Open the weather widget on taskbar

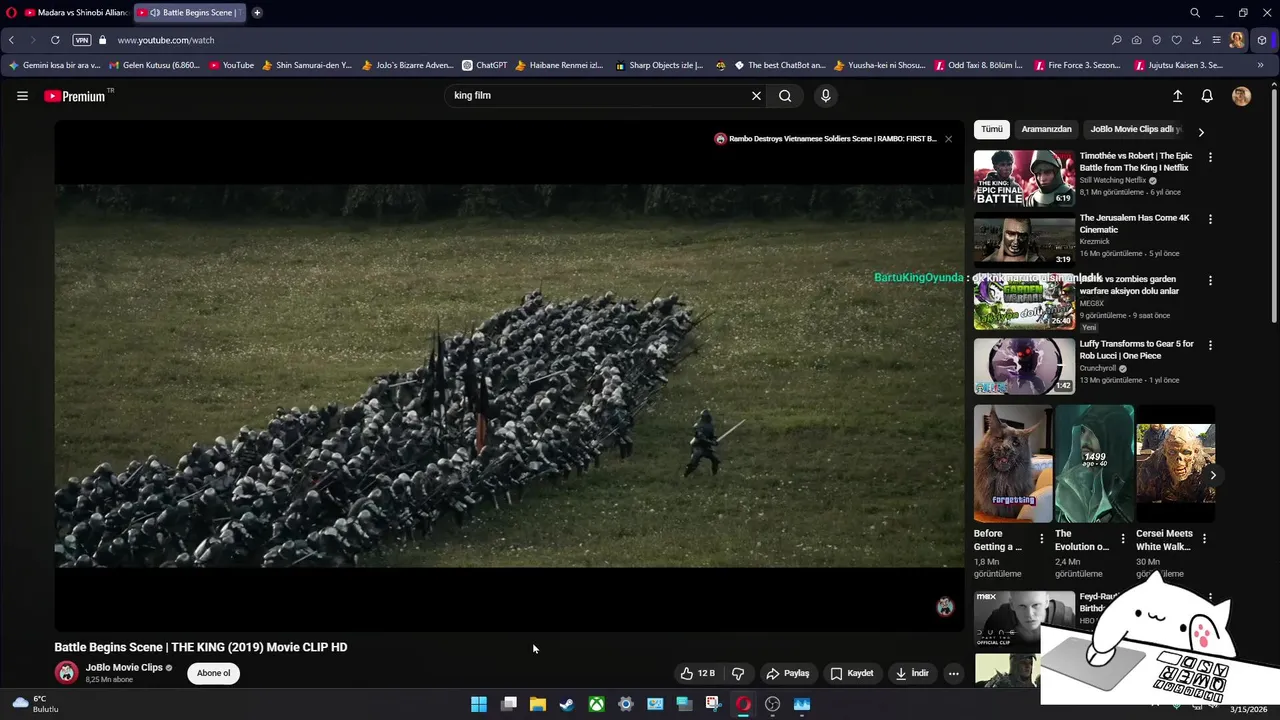coord(35,704)
